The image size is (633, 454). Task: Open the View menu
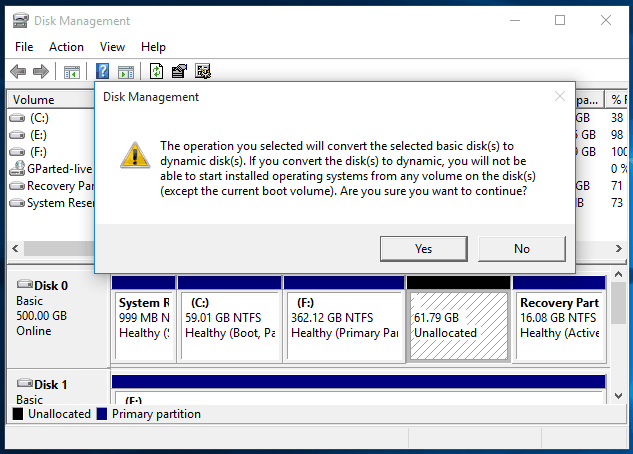[112, 47]
